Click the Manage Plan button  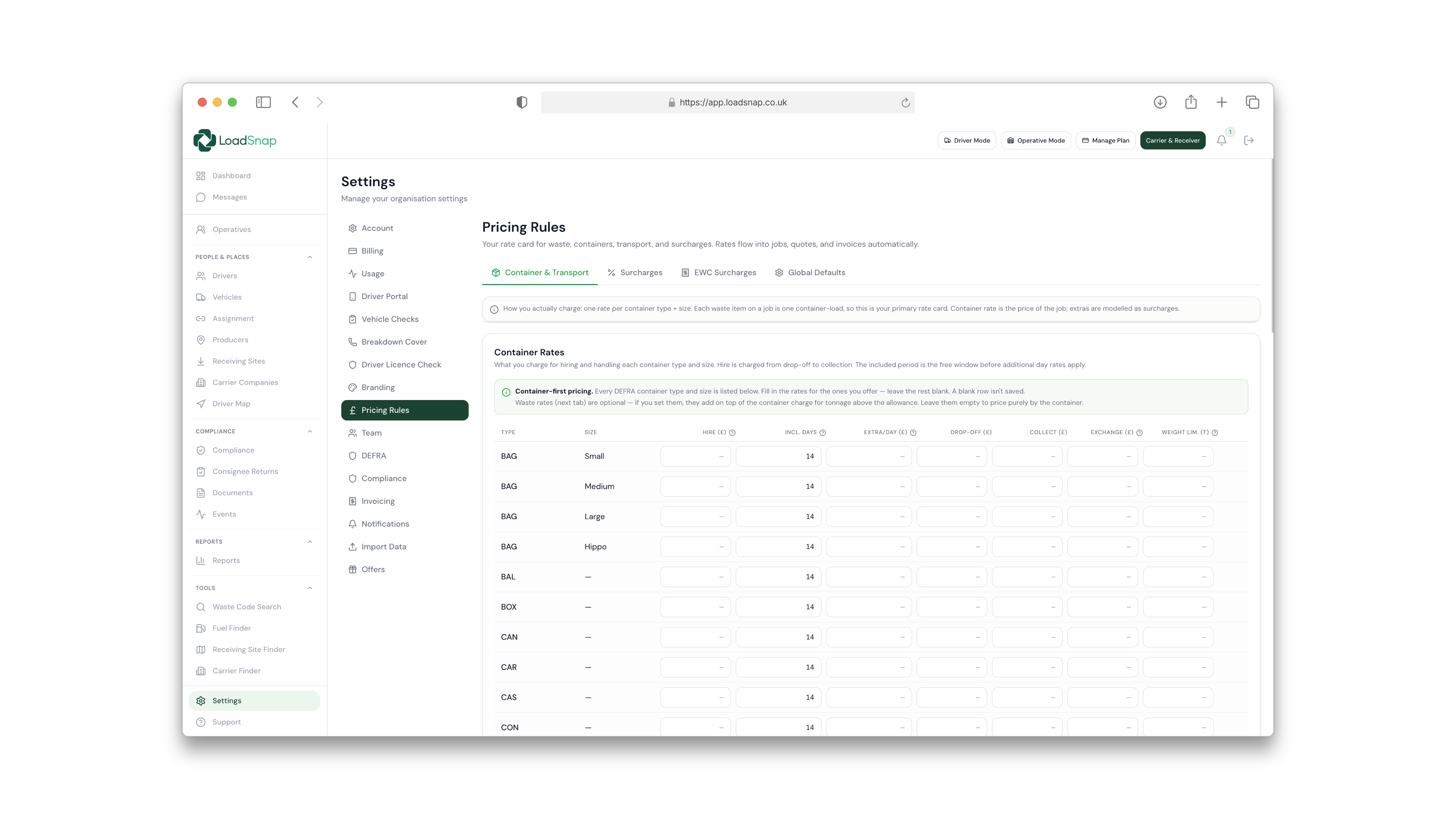[1106, 140]
